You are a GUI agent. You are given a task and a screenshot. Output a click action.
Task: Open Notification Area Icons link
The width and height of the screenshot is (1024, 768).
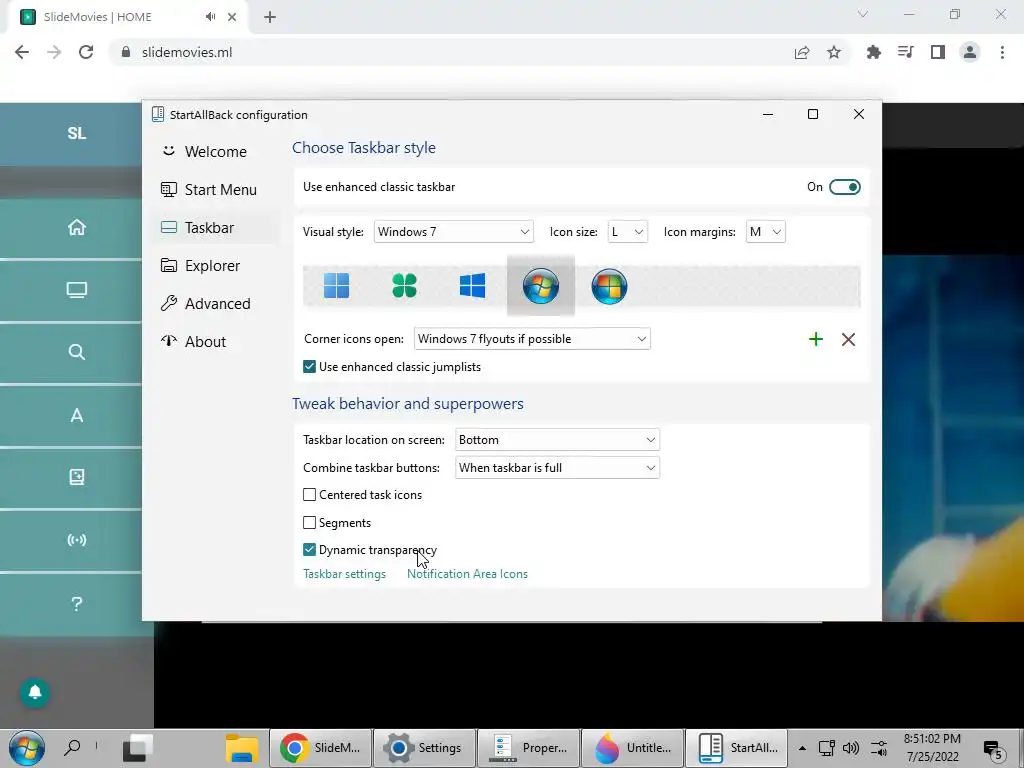click(467, 574)
